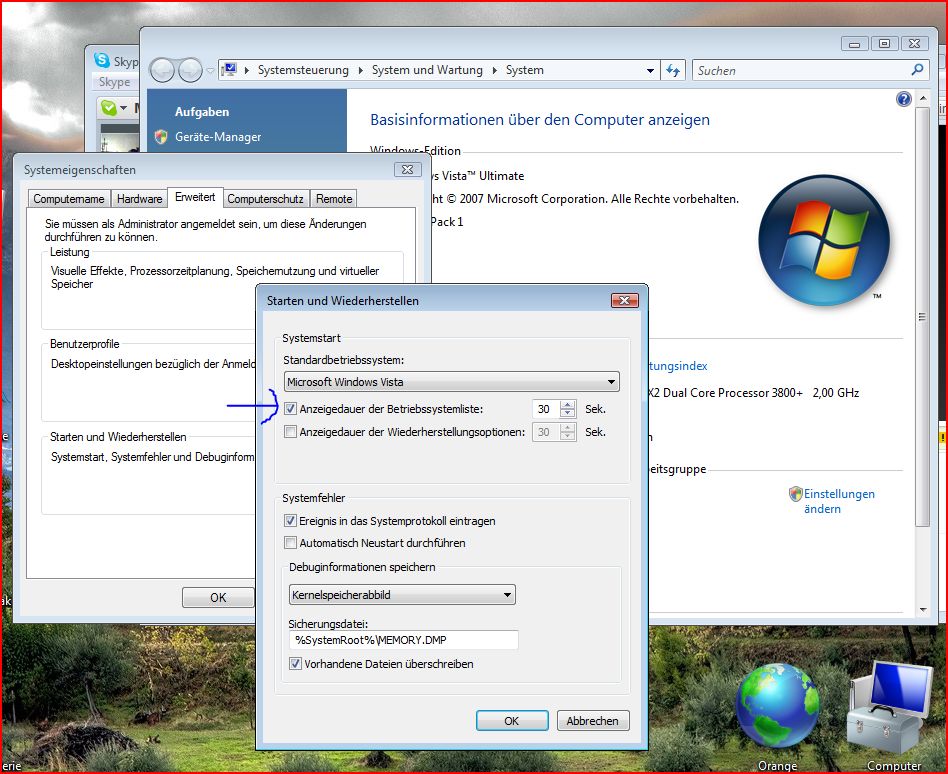Image resolution: width=948 pixels, height=774 pixels.
Task: Uncheck Ereignis in das Systemprotokoll eintragen
Action: [x=291, y=521]
